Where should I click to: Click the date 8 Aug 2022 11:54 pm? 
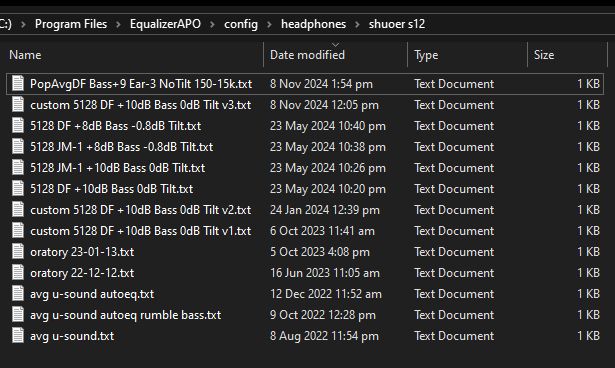324,336
